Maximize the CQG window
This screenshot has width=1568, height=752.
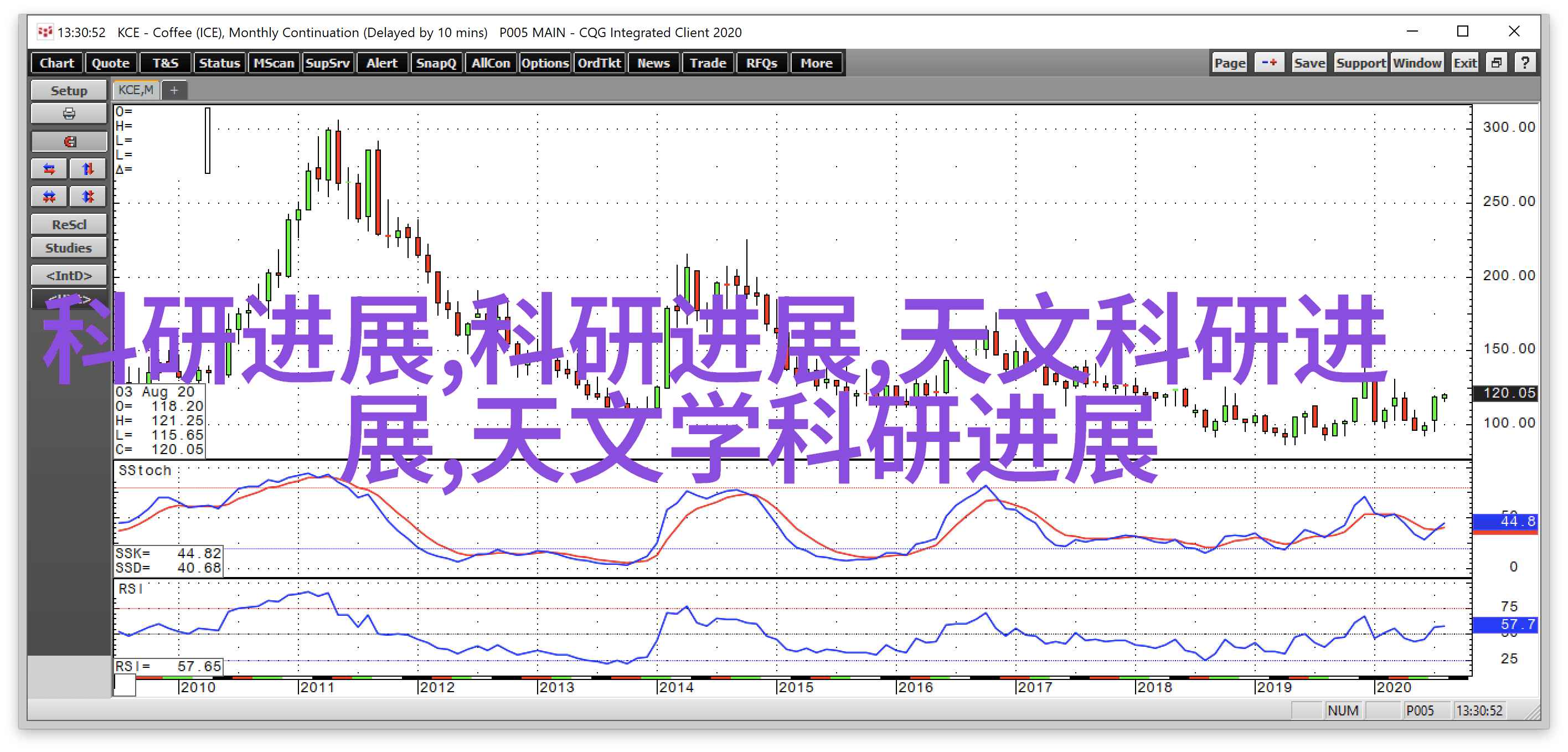pyautogui.click(x=1463, y=31)
